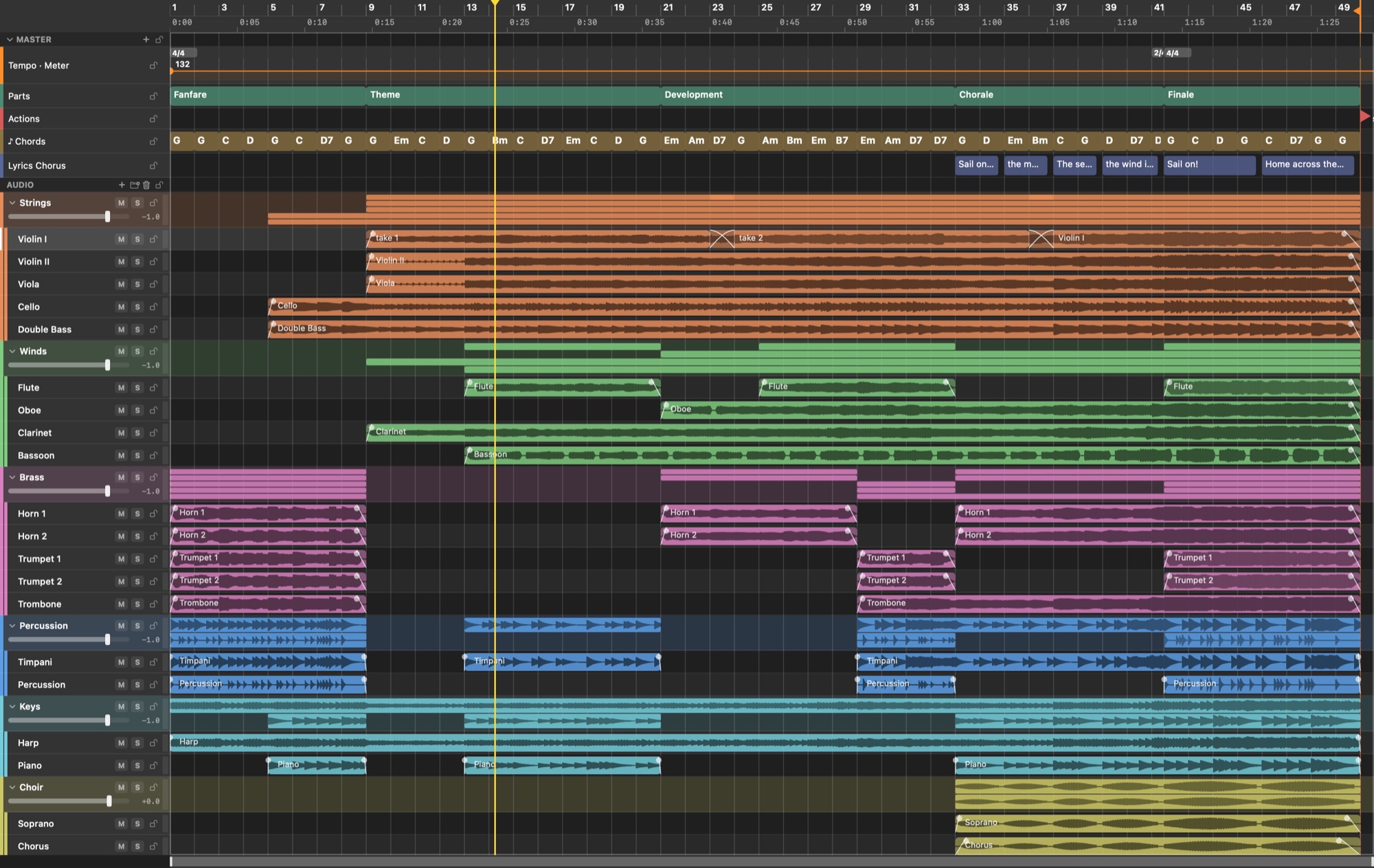This screenshot has height=868, width=1374.
Task: Select the 'take 2' Violin I clip
Action: click(x=881, y=238)
